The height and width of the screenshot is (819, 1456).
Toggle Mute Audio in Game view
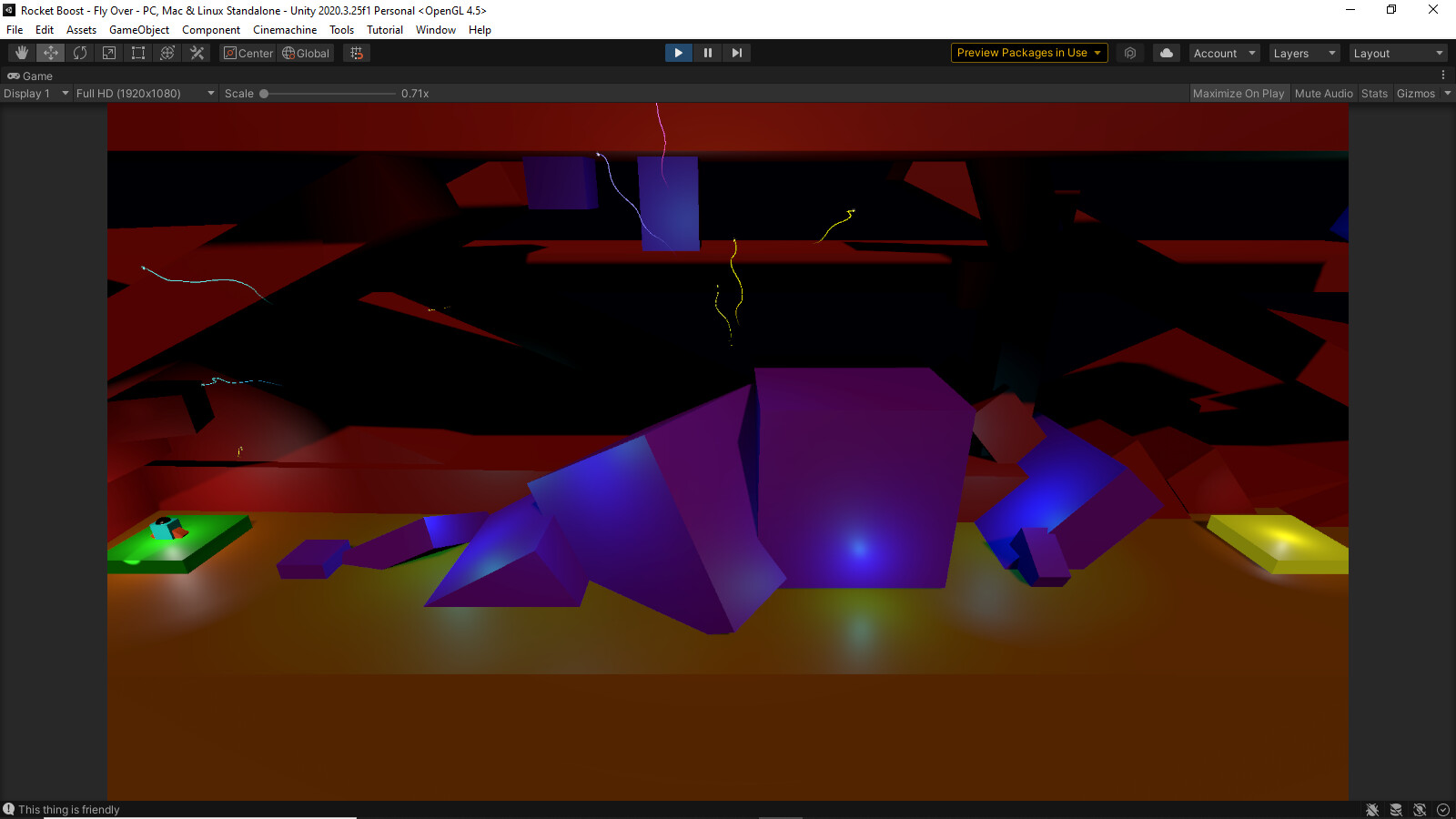point(1323,94)
